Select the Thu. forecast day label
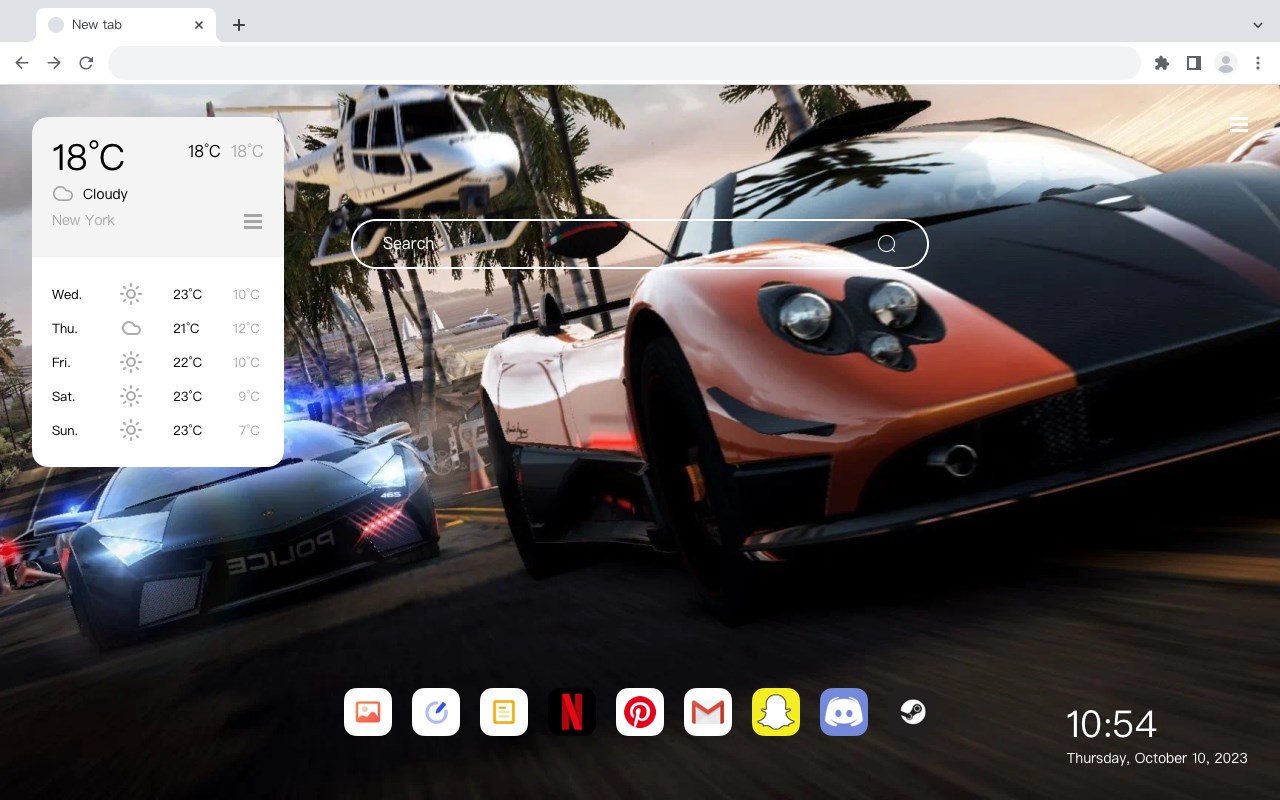The image size is (1280, 800). coord(65,328)
